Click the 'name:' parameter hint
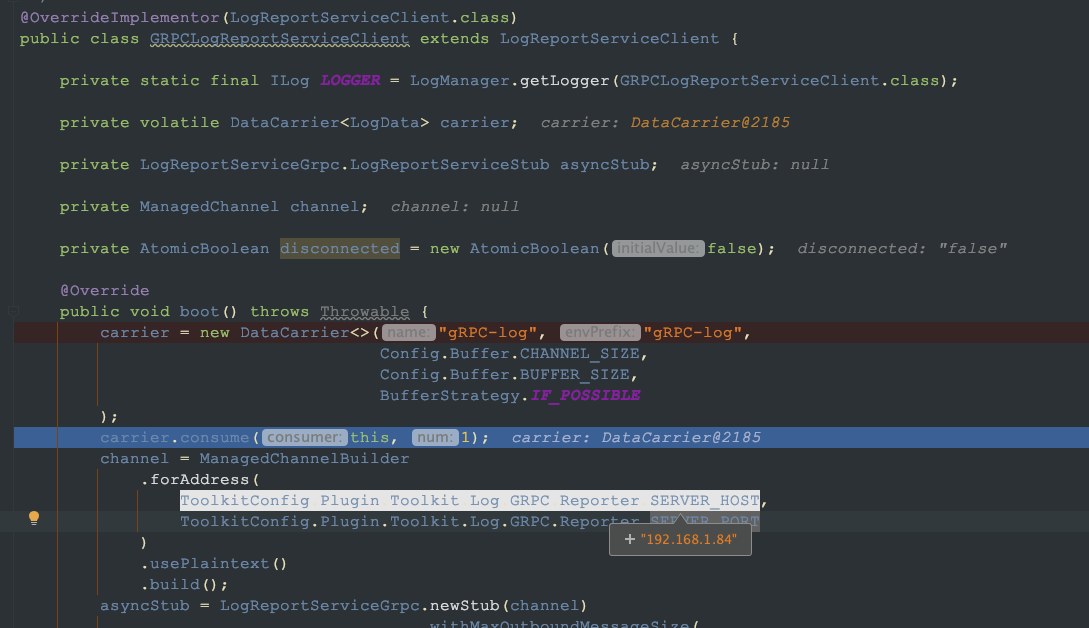Image resolution: width=1089 pixels, height=628 pixels. pos(408,332)
